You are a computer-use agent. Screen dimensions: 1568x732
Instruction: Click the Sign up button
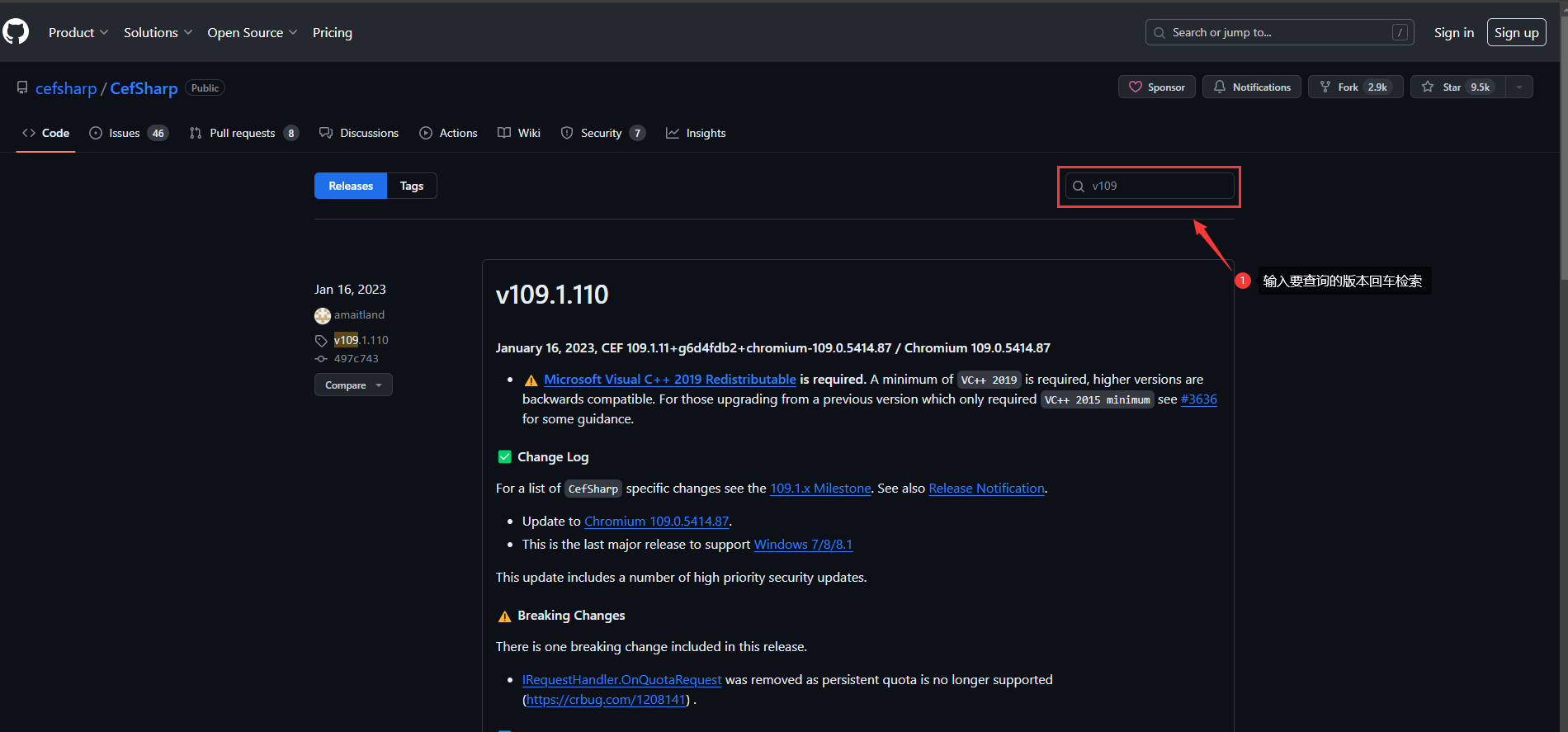pos(1516,32)
